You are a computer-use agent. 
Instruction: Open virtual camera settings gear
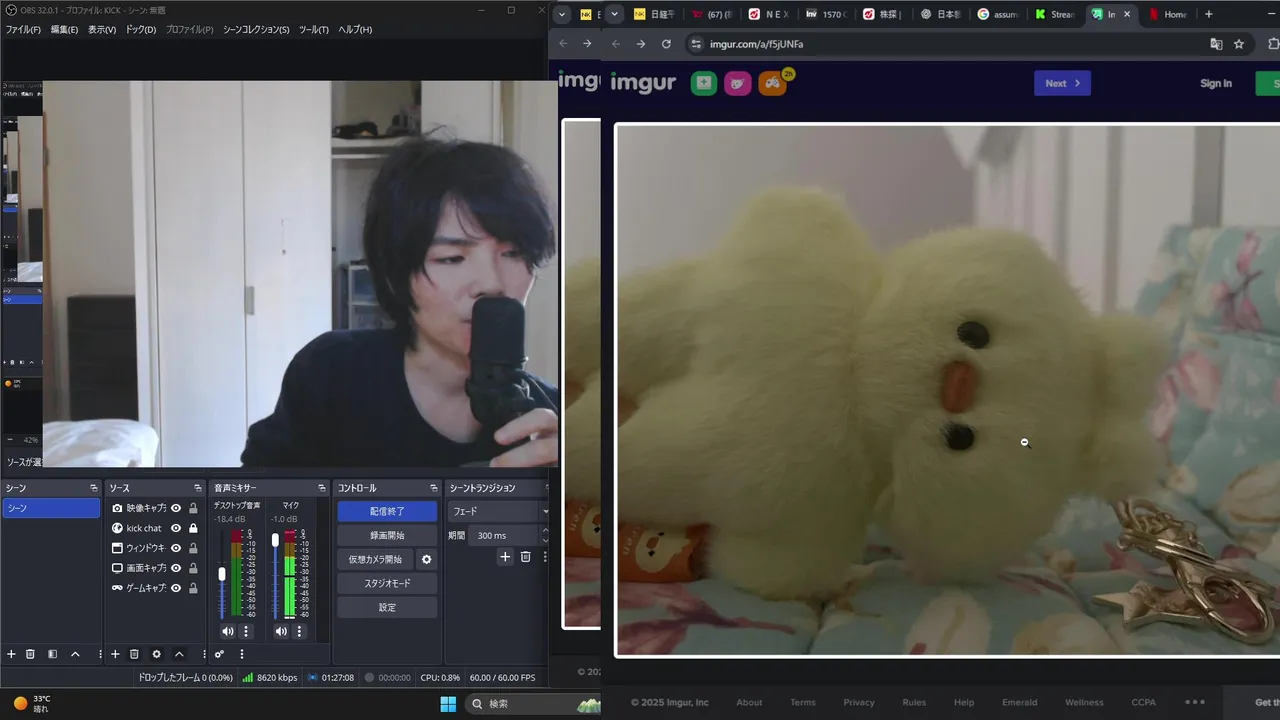point(427,559)
